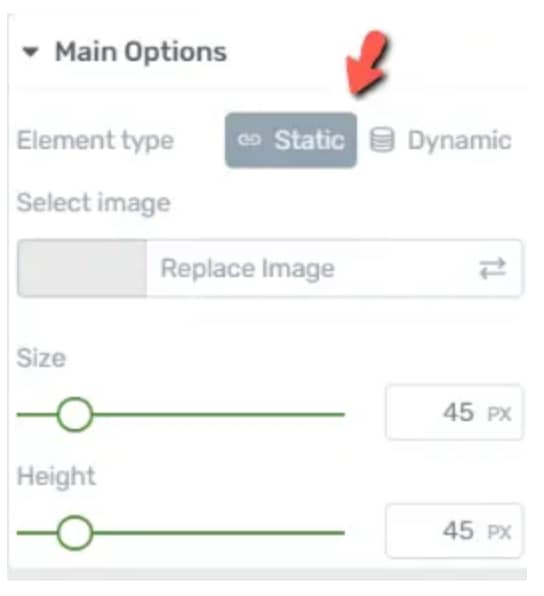Click the link icon in Static button

[249, 140]
